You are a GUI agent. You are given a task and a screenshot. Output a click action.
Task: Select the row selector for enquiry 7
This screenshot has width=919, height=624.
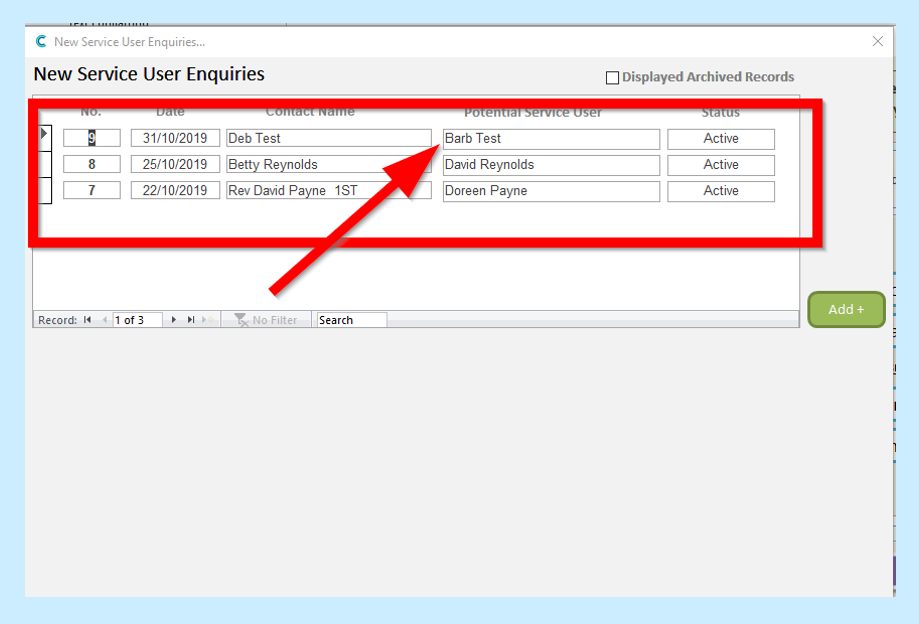(44, 191)
